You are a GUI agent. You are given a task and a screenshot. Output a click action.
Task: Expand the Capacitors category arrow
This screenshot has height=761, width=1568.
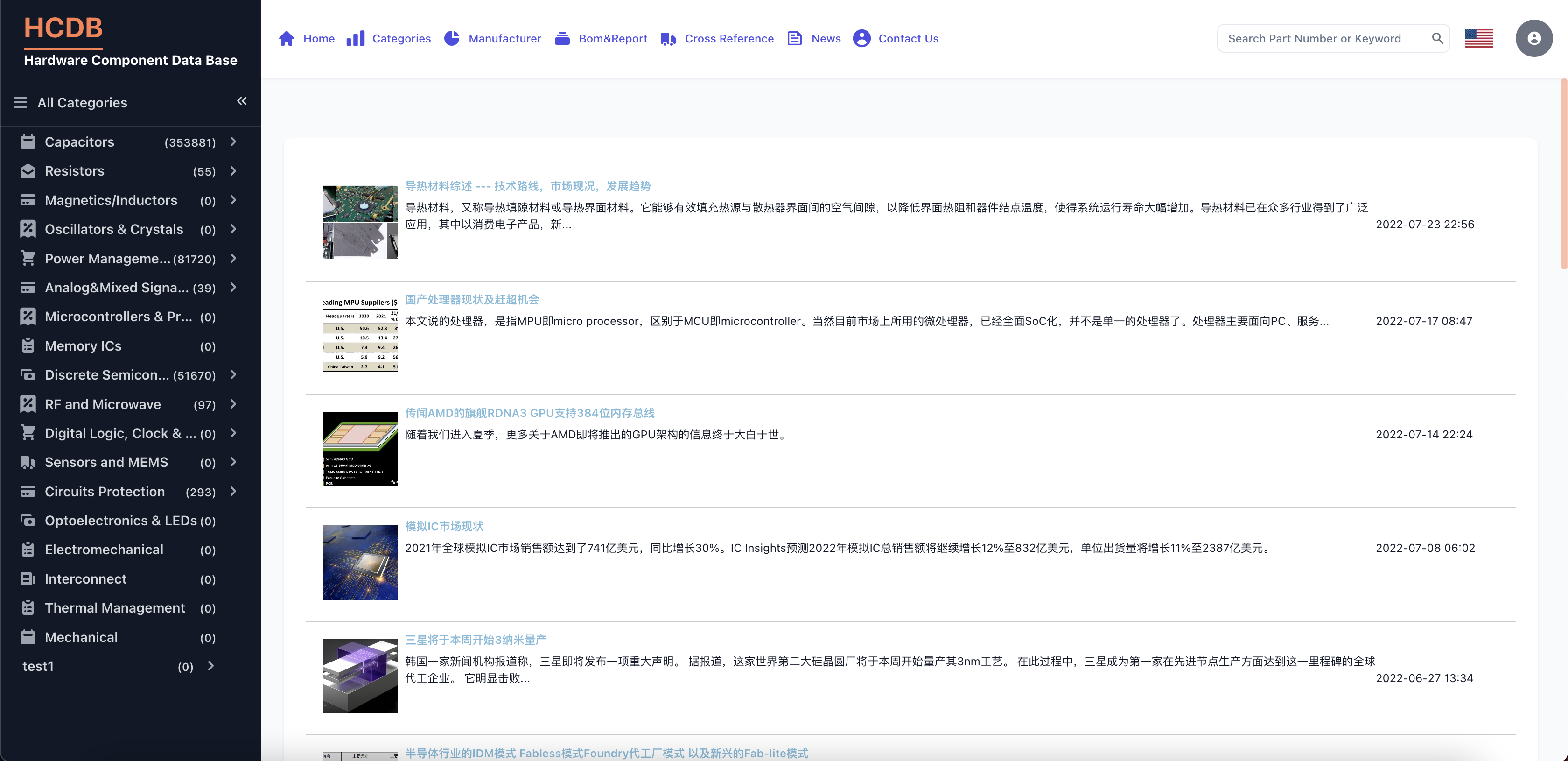(x=233, y=142)
